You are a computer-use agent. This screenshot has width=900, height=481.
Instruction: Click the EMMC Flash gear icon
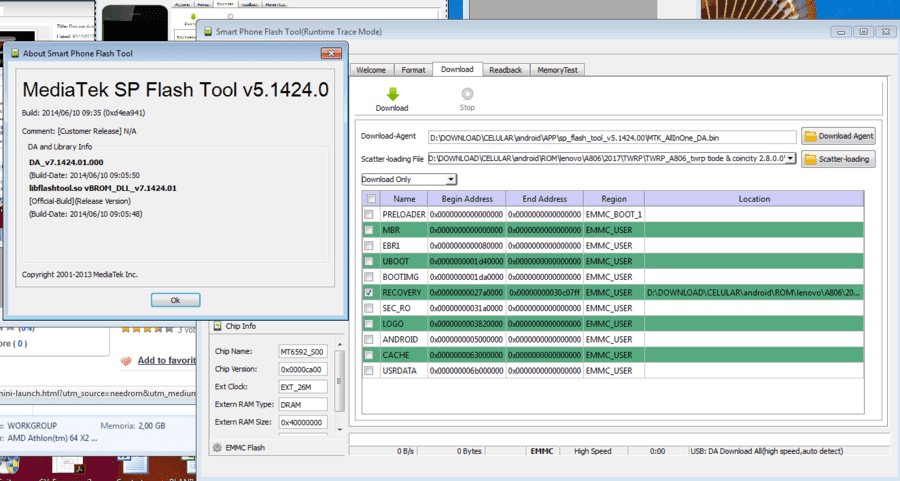pyautogui.click(x=218, y=448)
